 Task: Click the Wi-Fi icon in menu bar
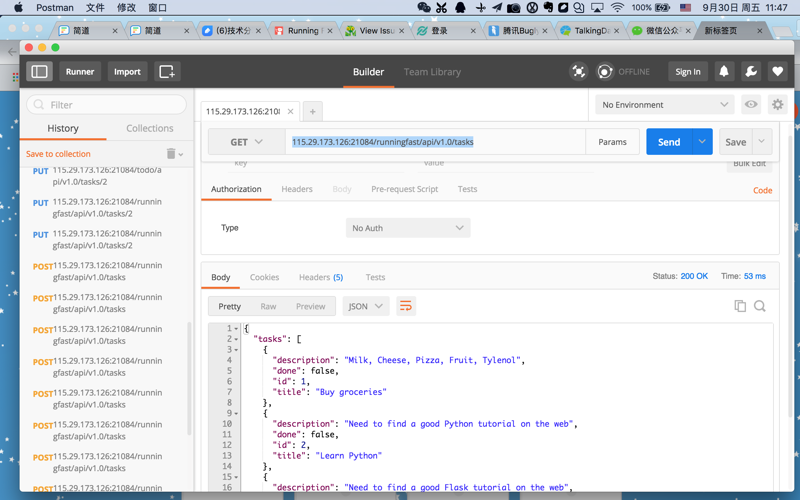tap(617, 7)
